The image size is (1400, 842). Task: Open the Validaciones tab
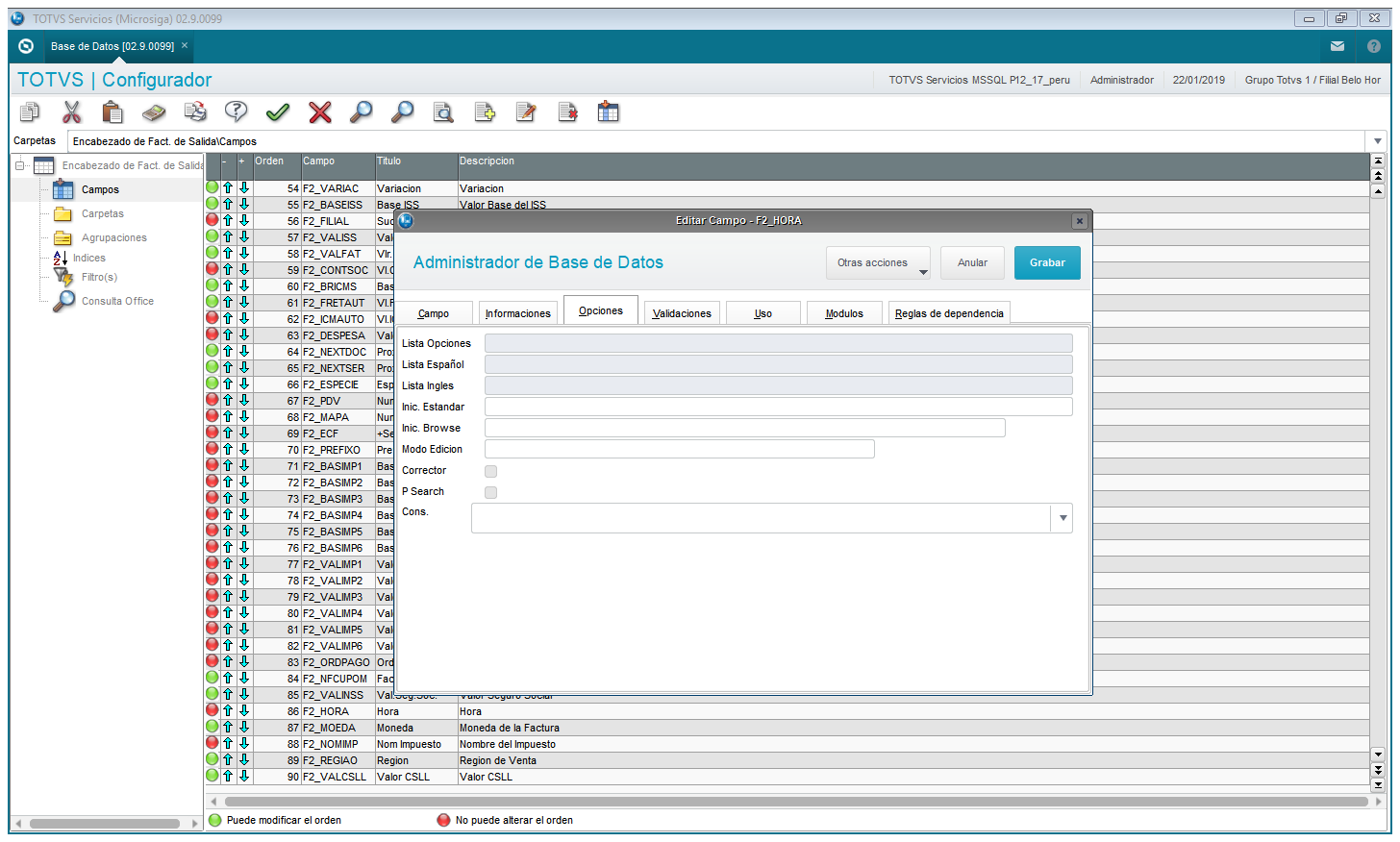682,313
